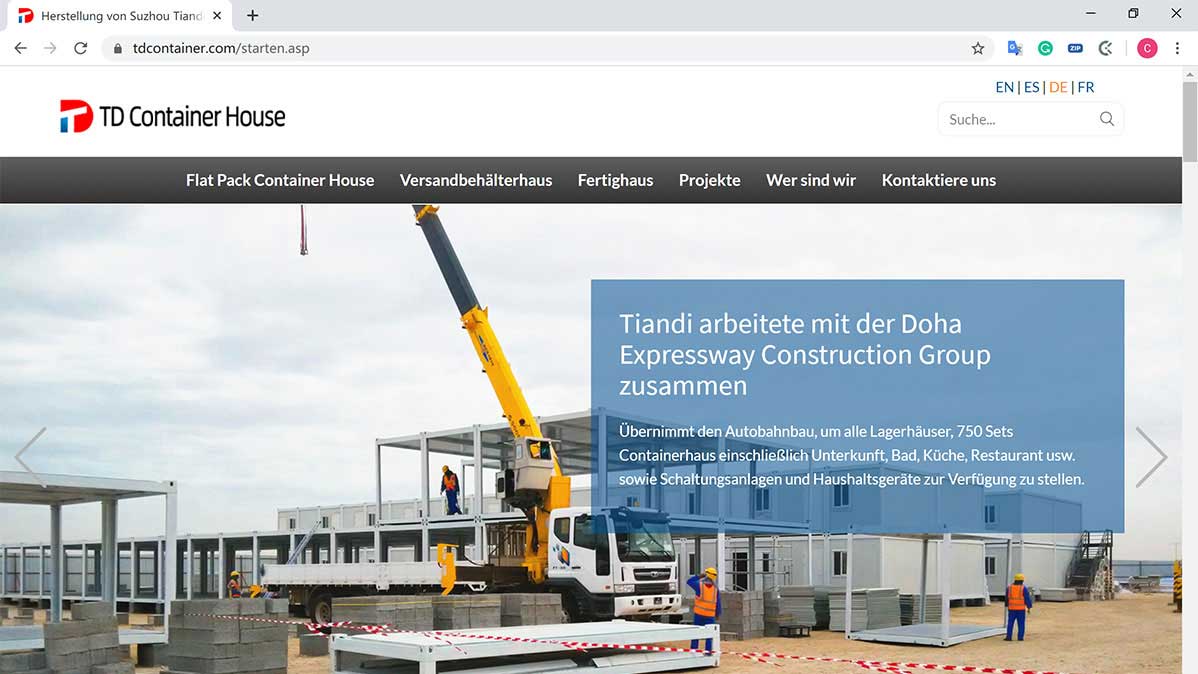Click the TD Container House logo
This screenshot has width=1198, height=674.
click(173, 116)
